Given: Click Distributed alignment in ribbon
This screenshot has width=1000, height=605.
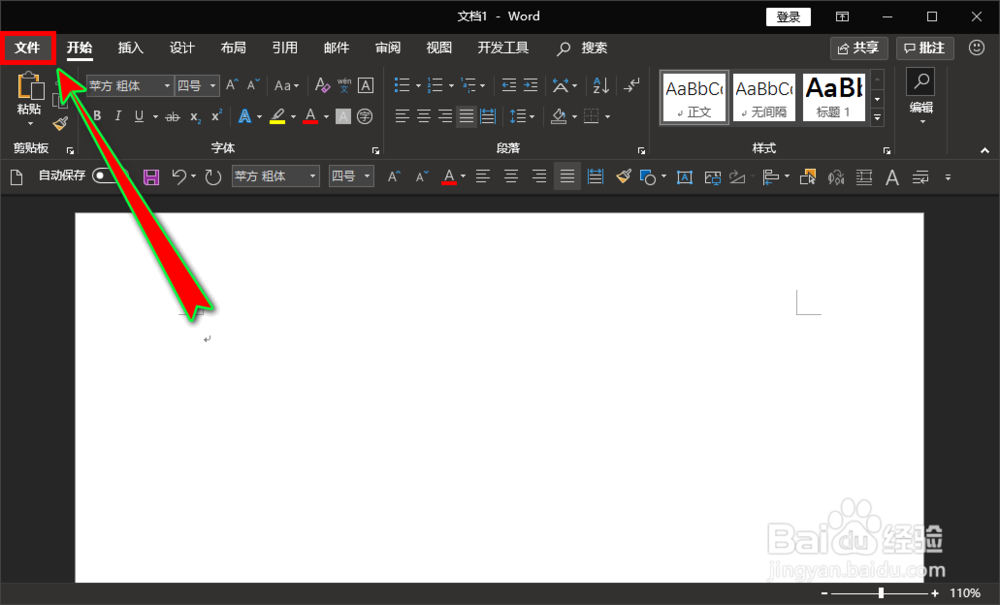Looking at the screenshot, I should click(x=488, y=116).
